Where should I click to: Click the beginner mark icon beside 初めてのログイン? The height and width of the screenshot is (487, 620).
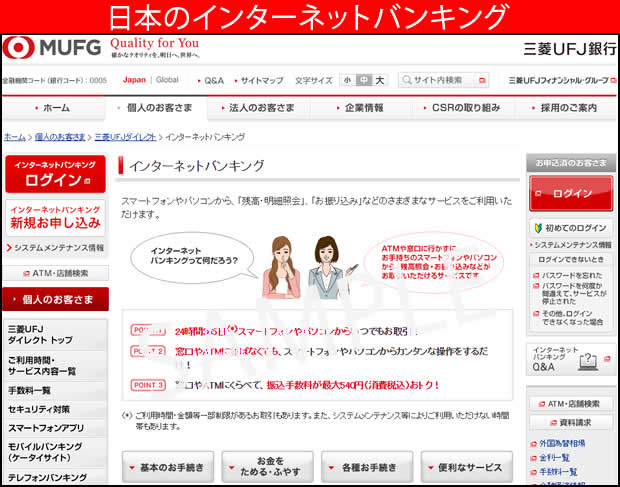[x=538, y=228]
